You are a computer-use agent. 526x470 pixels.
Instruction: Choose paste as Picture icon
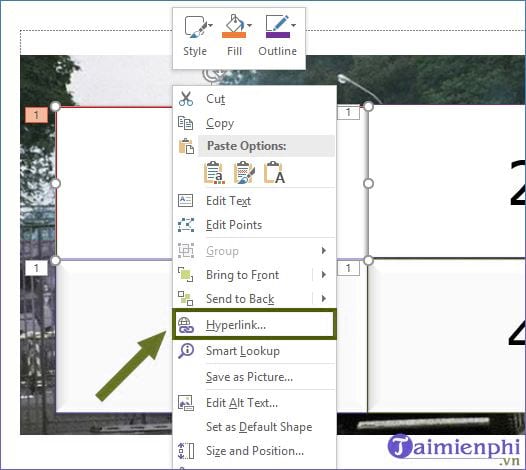pyautogui.click(x=244, y=173)
